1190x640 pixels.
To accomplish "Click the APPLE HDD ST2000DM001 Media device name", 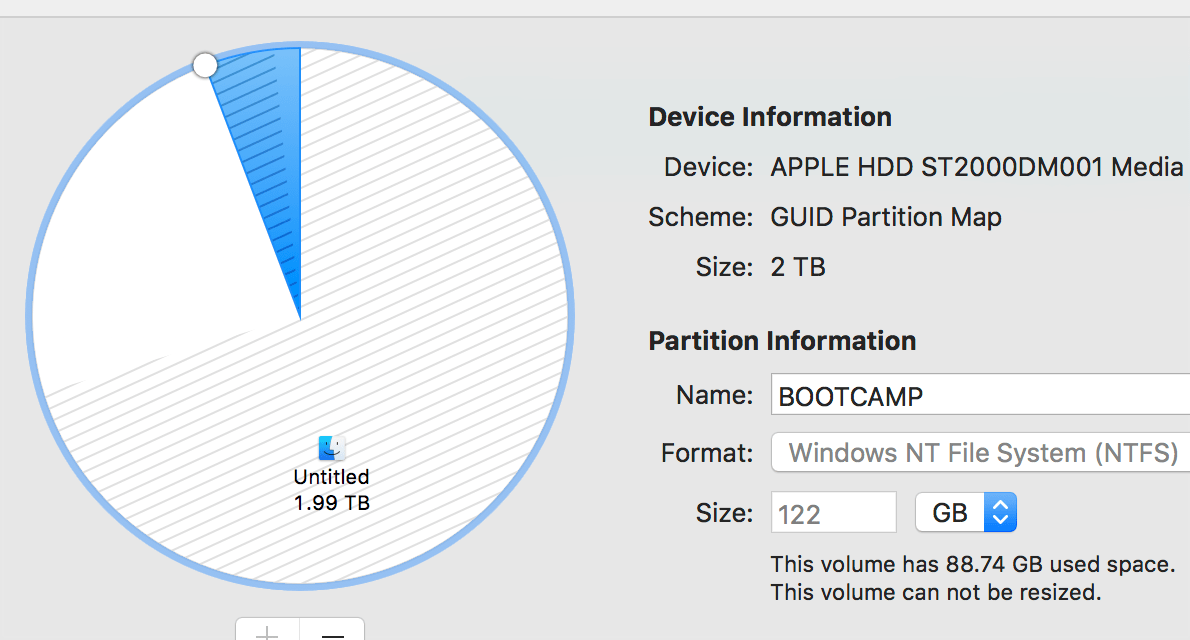I will click(975, 167).
